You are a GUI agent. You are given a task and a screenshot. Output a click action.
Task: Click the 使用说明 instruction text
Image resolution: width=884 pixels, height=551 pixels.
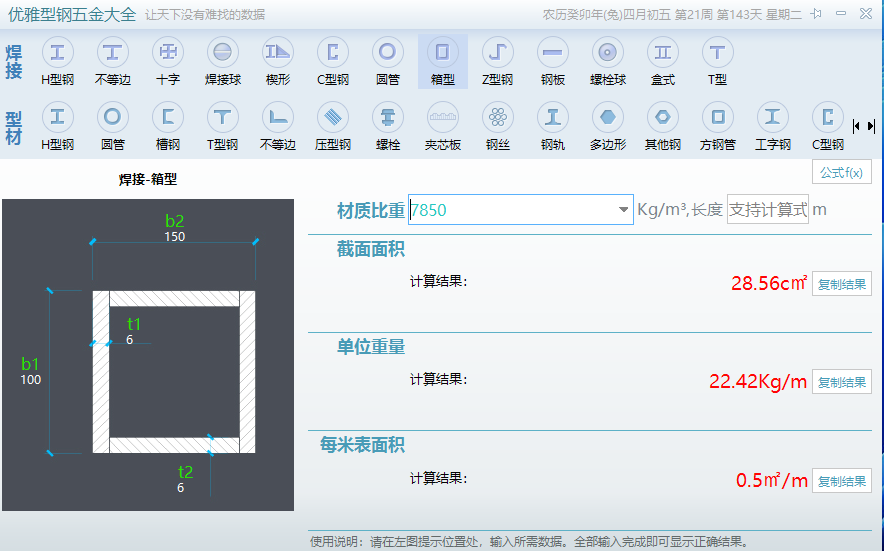tap(529, 542)
